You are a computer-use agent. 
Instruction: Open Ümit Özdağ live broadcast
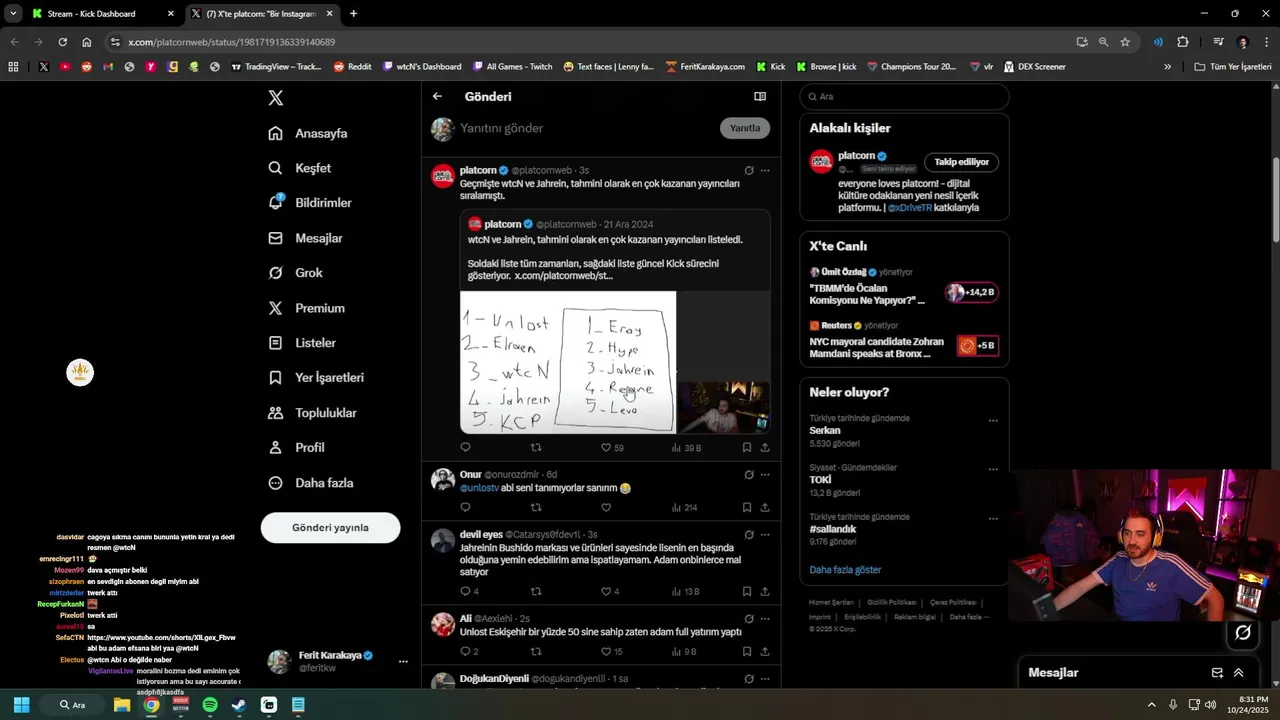coord(904,286)
